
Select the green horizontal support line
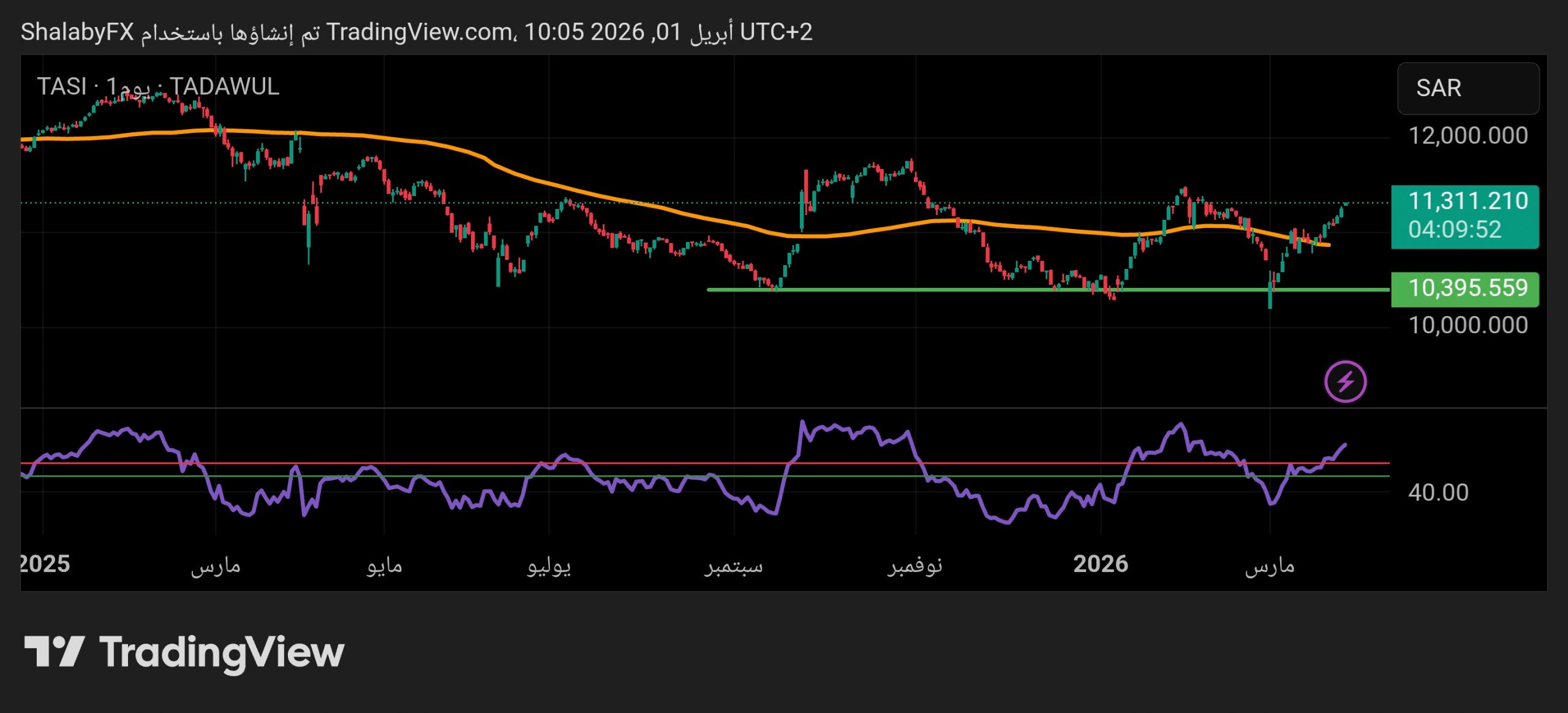click(x=919, y=290)
